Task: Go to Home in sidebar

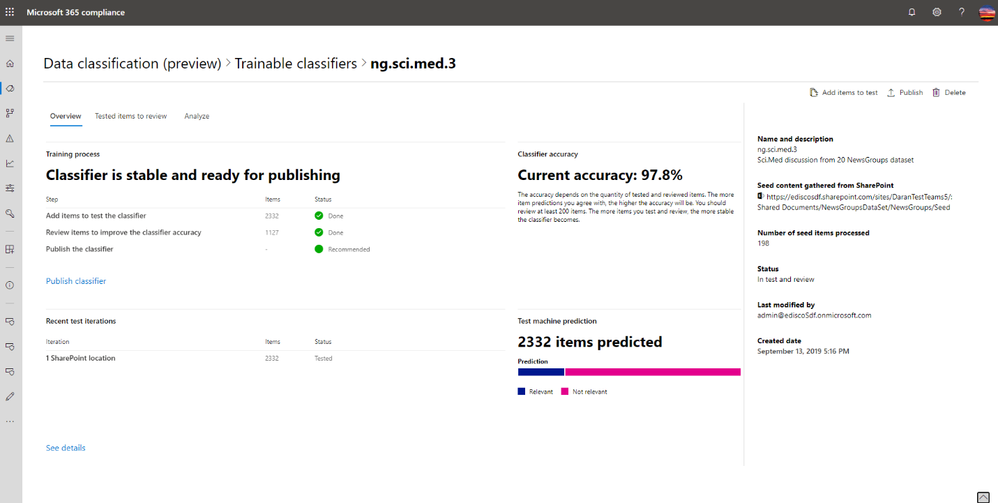Action: coord(10,63)
